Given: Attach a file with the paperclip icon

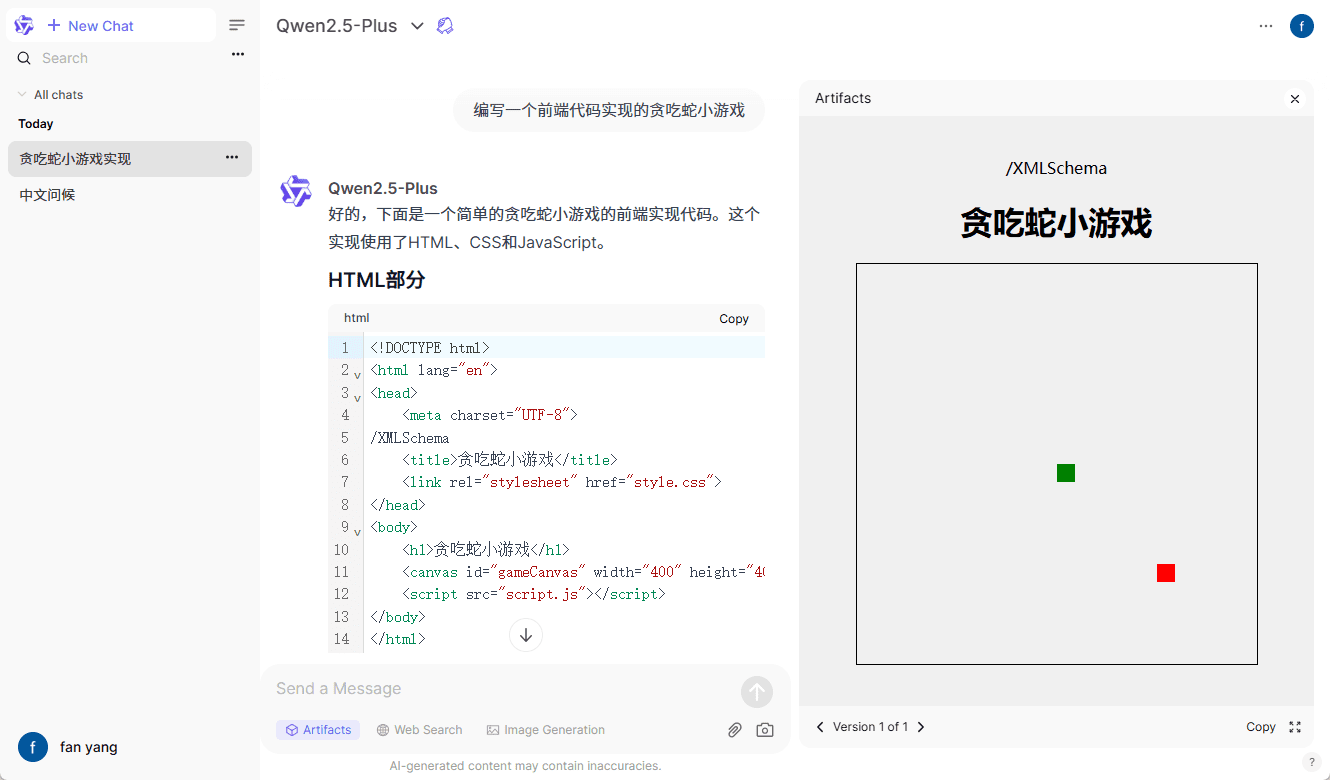Looking at the screenshot, I should coord(735,730).
